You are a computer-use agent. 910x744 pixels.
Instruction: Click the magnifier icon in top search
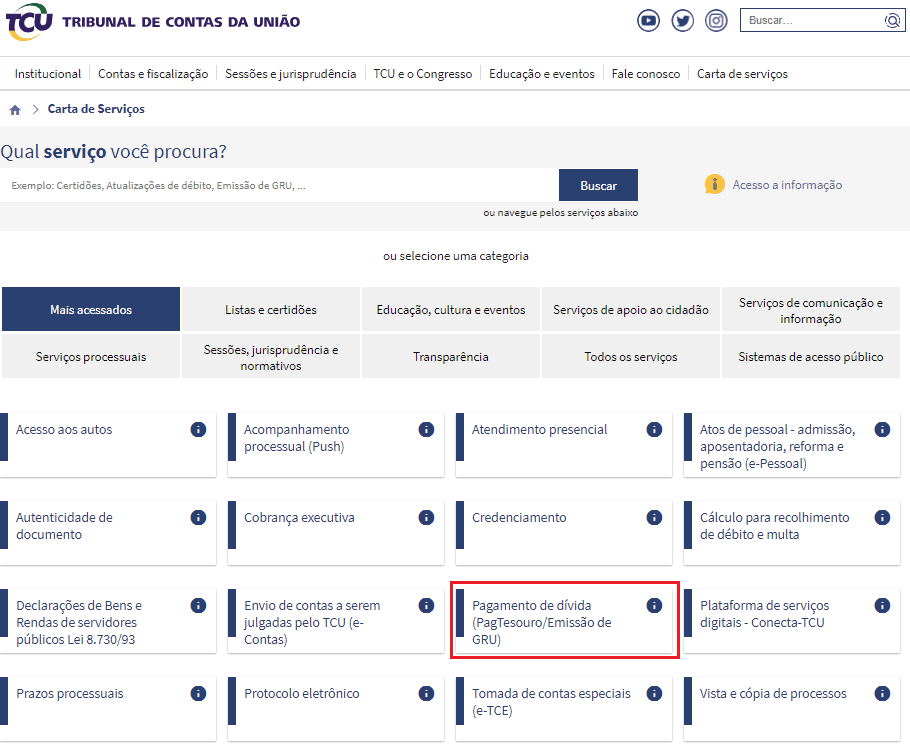892,20
